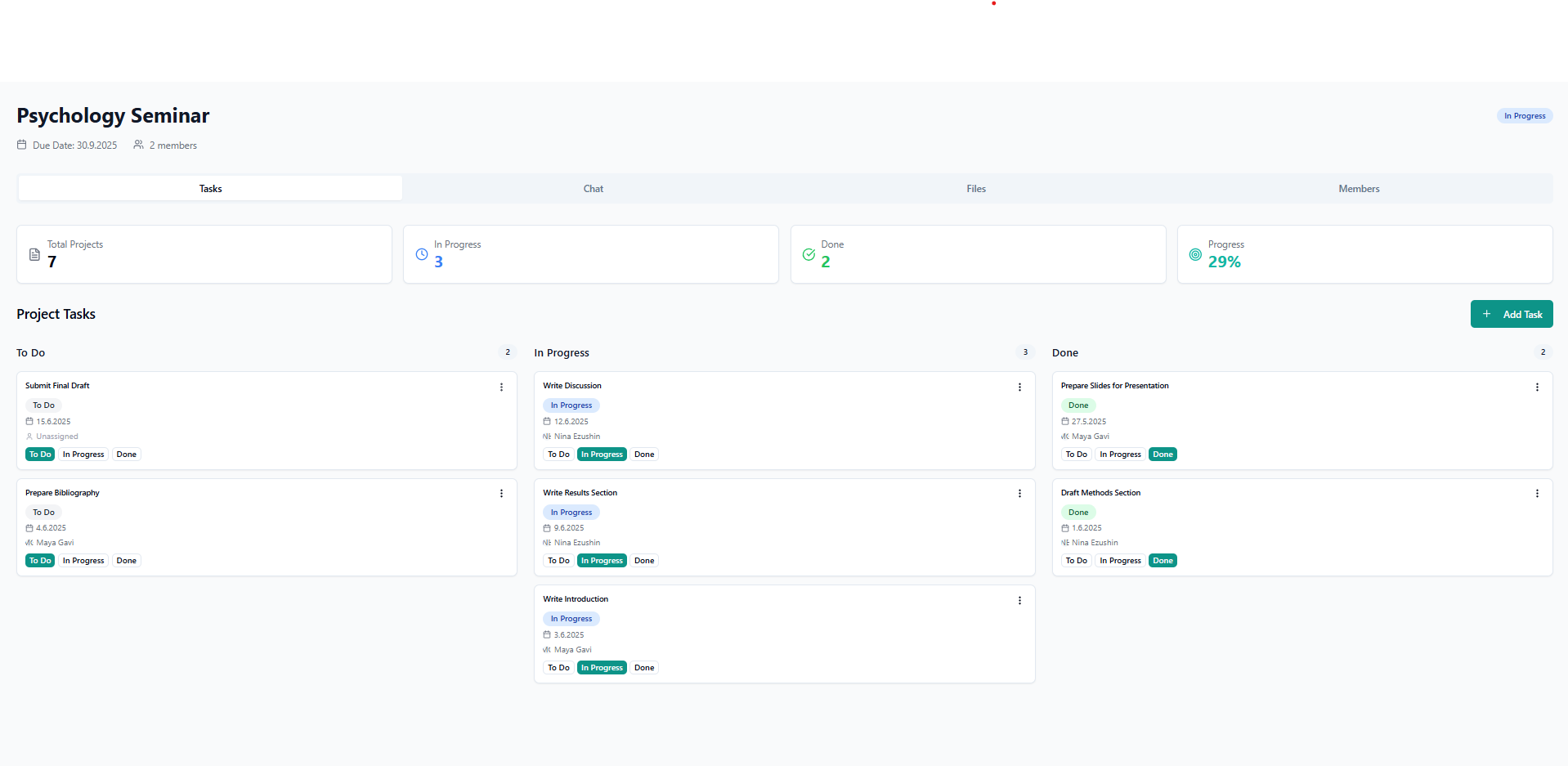Viewport: 1568px width, 766px height.
Task: Set Submit Final Draft status to Done
Action: point(127,455)
